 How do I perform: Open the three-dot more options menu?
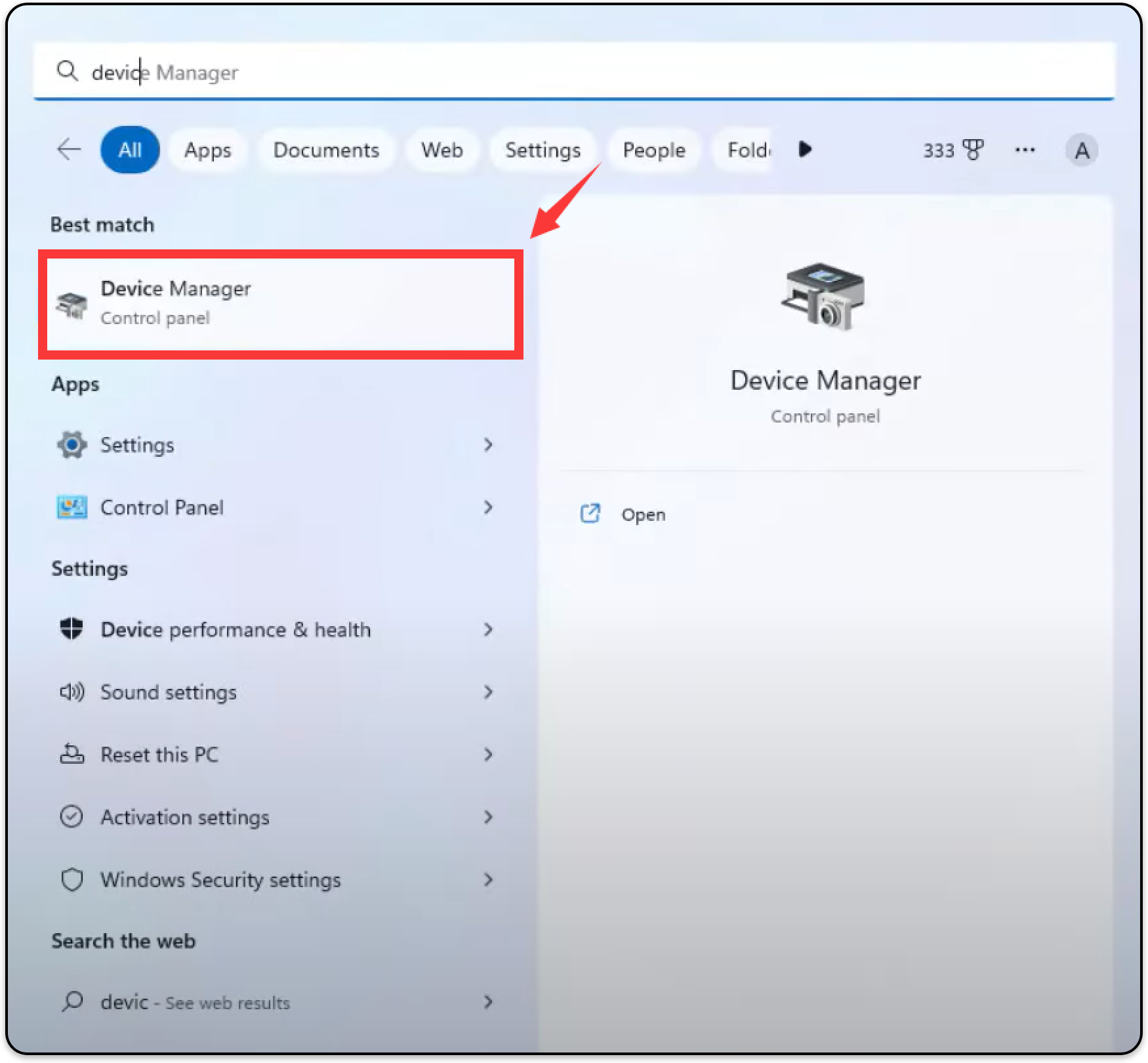pos(1025,150)
